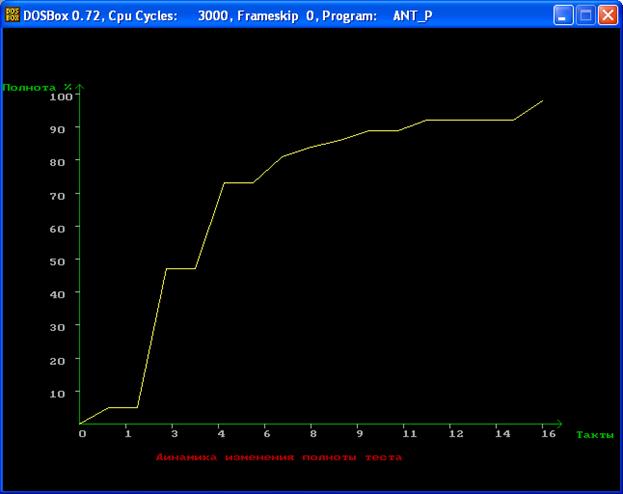
Task: Close the DOSBox window
Action: tap(607, 15)
